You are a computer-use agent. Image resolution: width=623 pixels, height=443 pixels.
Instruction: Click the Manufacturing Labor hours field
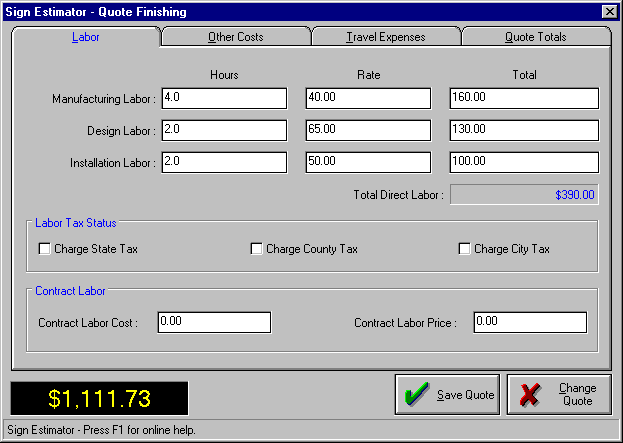[x=223, y=98]
